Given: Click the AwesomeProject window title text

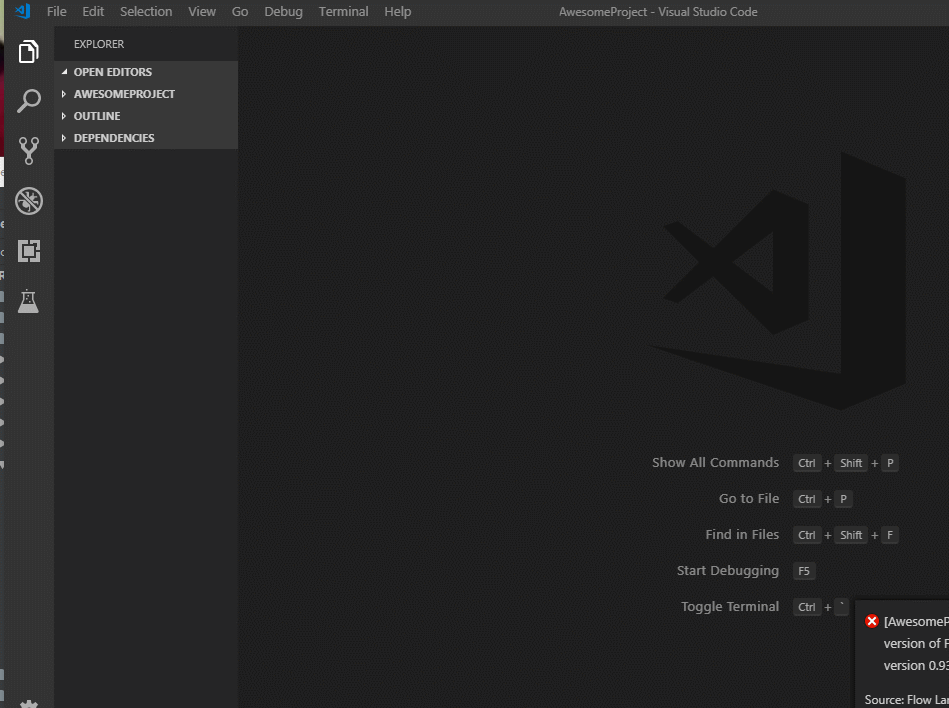Looking at the screenshot, I should [658, 11].
